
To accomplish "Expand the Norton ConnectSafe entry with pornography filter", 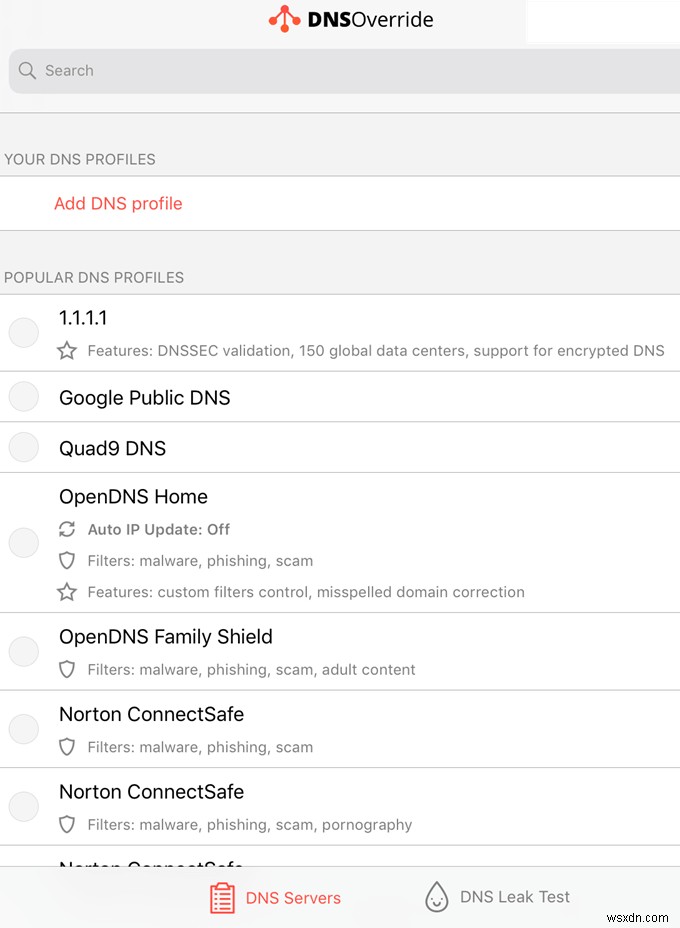I will tap(151, 791).
